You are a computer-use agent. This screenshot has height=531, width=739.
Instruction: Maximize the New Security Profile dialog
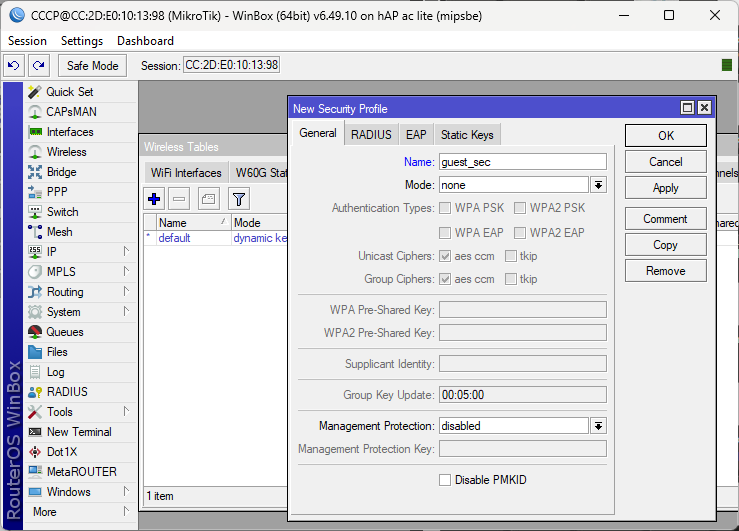[x=688, y=108]
